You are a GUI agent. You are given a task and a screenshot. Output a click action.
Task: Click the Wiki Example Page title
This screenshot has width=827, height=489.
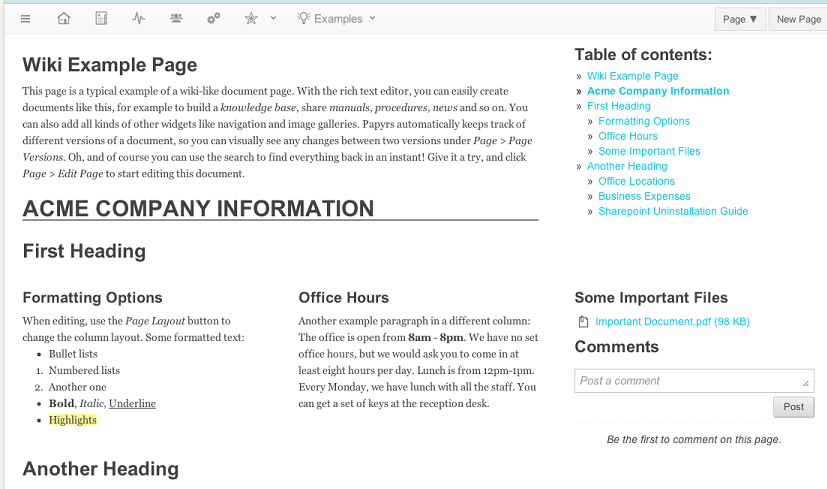(x=110, y=65)
